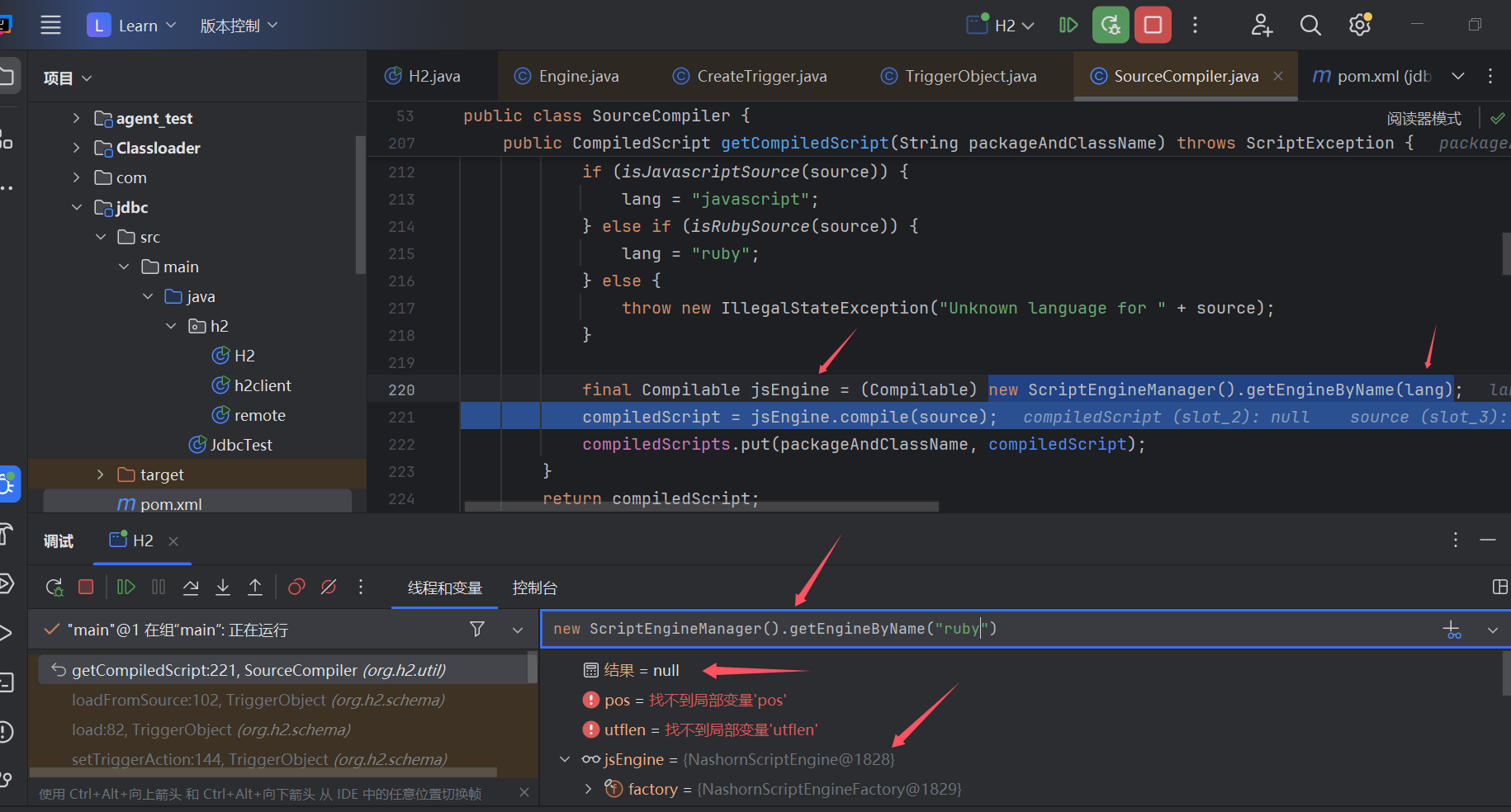Open h2client class in project tree

click(262, 385)
